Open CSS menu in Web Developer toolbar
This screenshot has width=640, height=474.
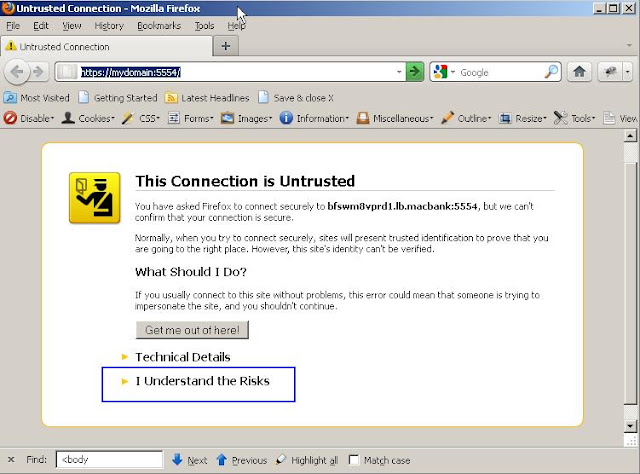[x=141, y=118]
